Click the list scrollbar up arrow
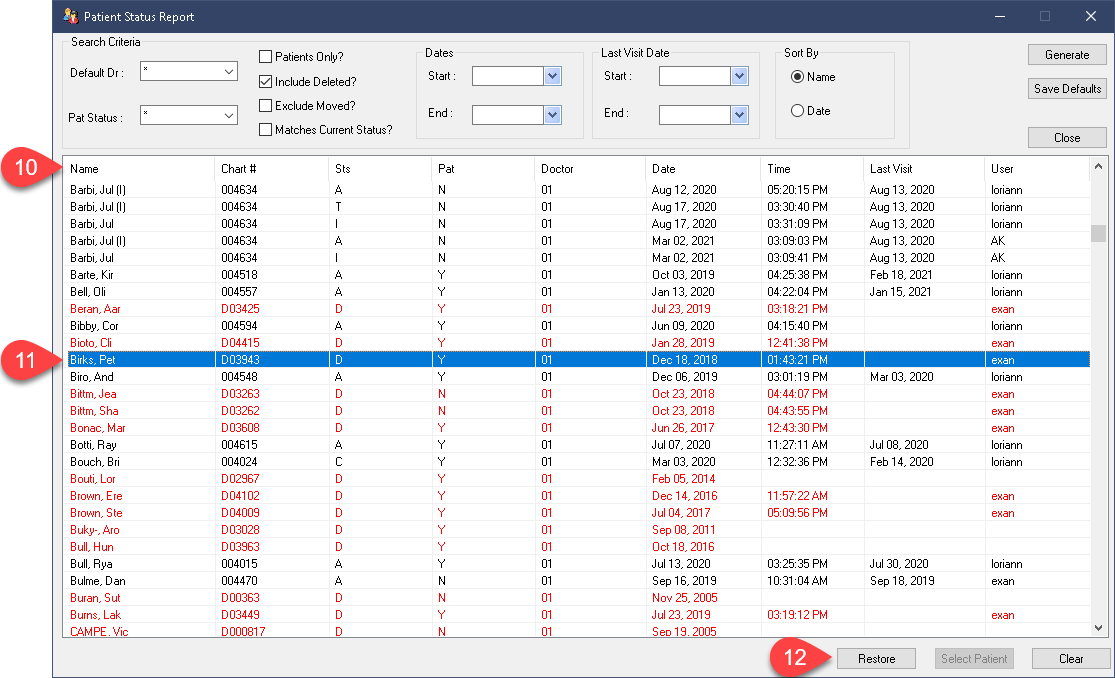This screenshot has width=1115, height=678. pos(1099,166)
